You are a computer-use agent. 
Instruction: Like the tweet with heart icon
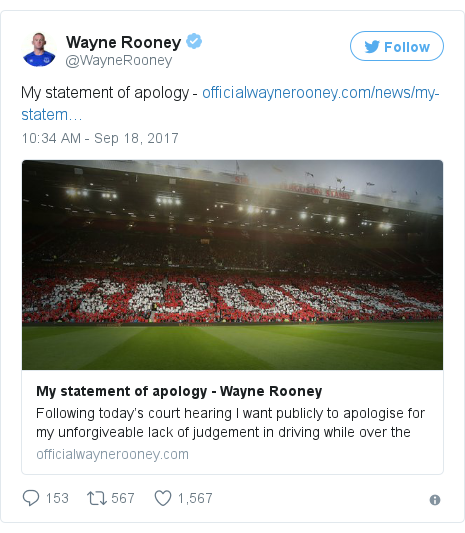coord(163,498)
